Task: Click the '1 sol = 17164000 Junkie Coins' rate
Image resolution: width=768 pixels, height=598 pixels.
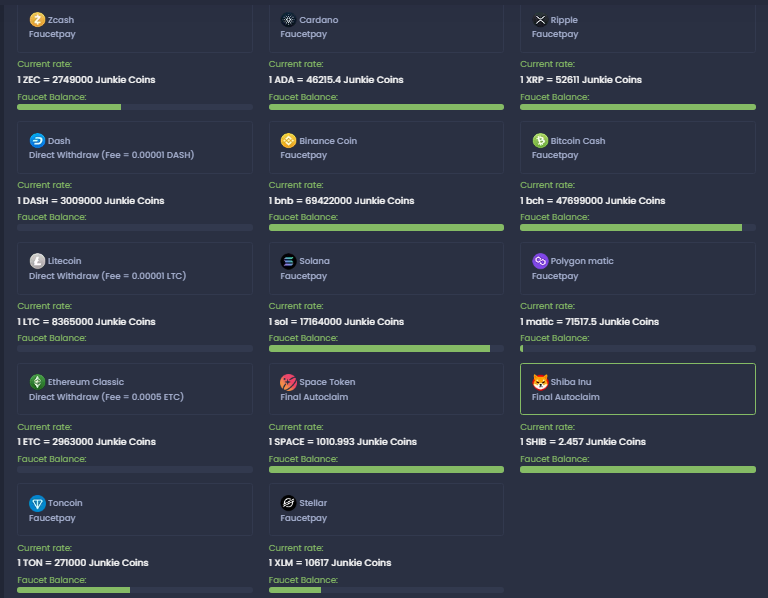Action: pyautogui.click(x=336, y=321)
